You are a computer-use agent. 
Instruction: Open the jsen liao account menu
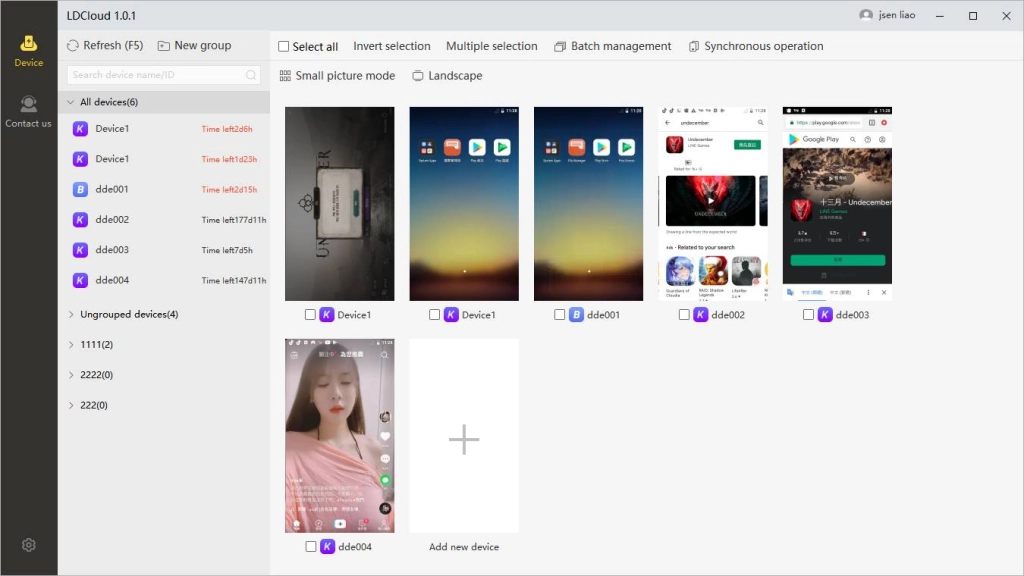click(890, 15)
